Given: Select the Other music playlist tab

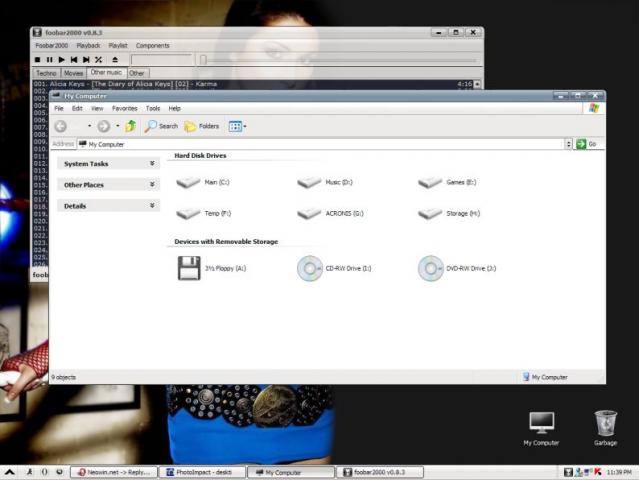Looking at the screenshot, I should 106,73.
